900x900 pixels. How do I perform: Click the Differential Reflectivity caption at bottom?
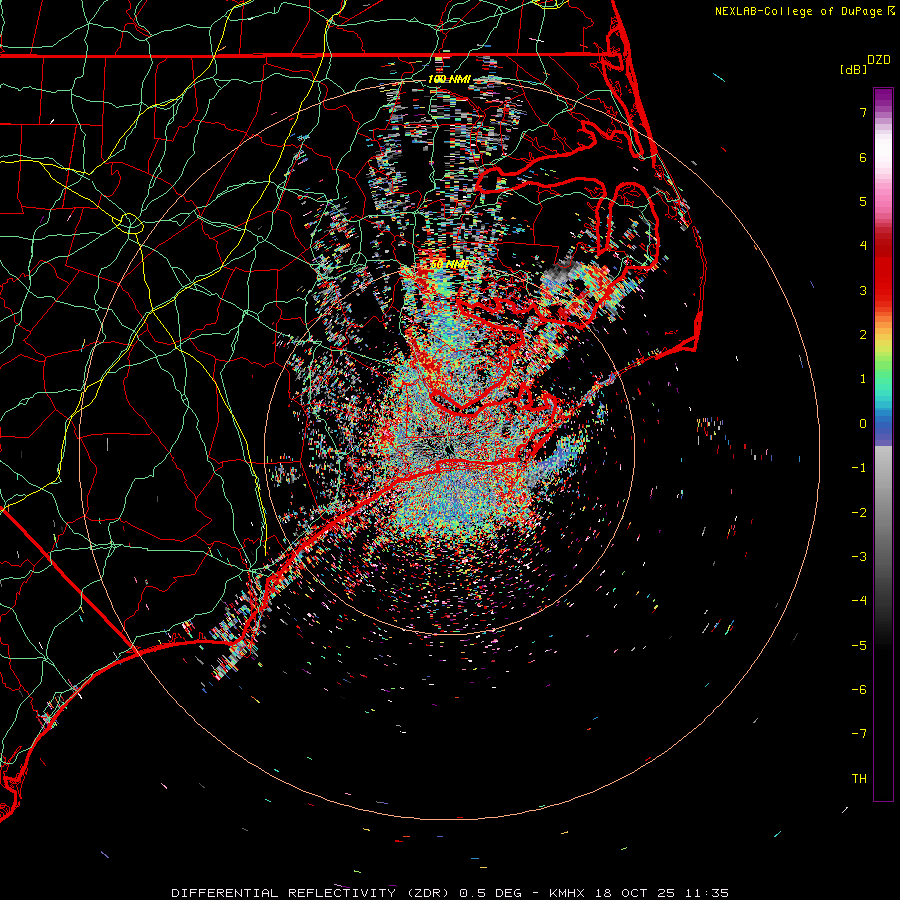click(x=450, y=893)
